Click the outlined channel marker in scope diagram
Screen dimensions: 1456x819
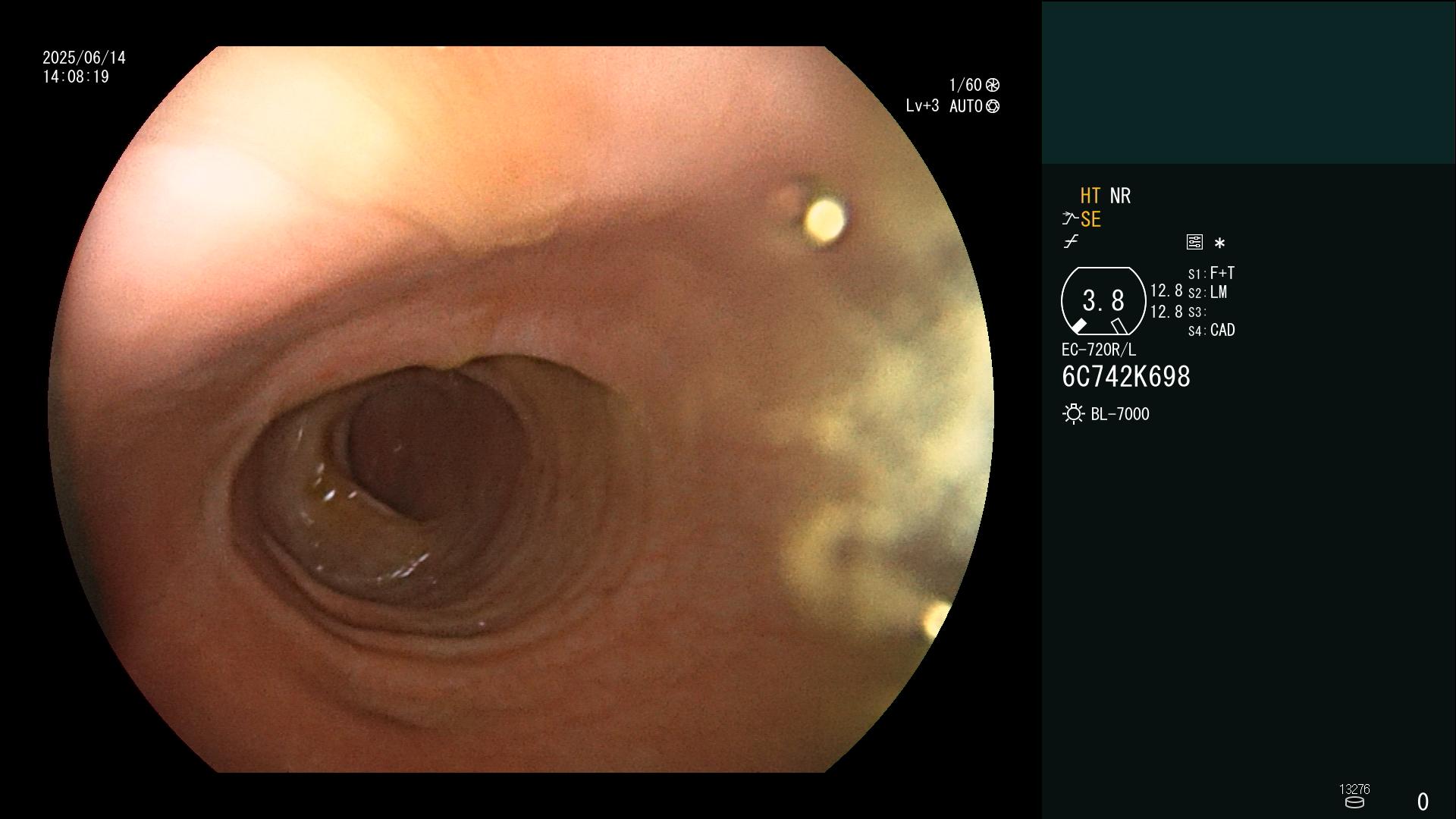[1119, 326]
